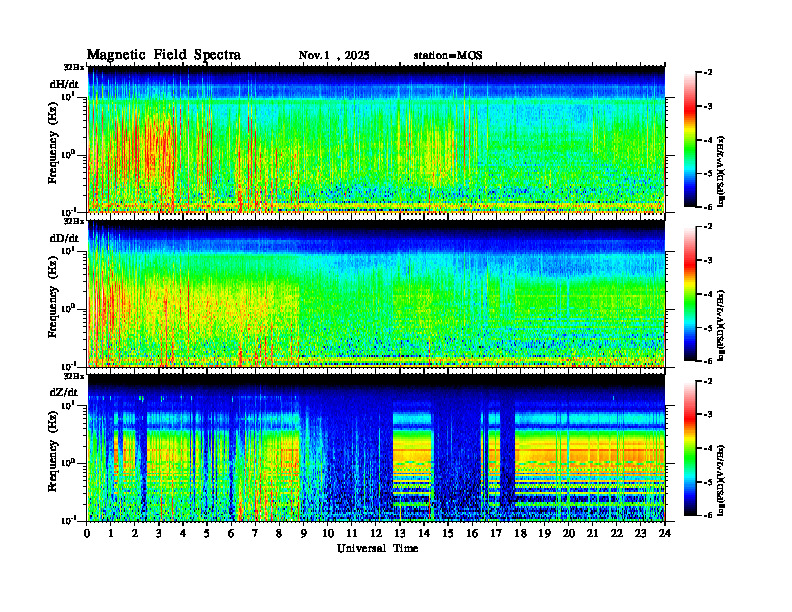Click hour tick label "3" on time axis
Screen dimensions: 792x612
pos(159,533)
